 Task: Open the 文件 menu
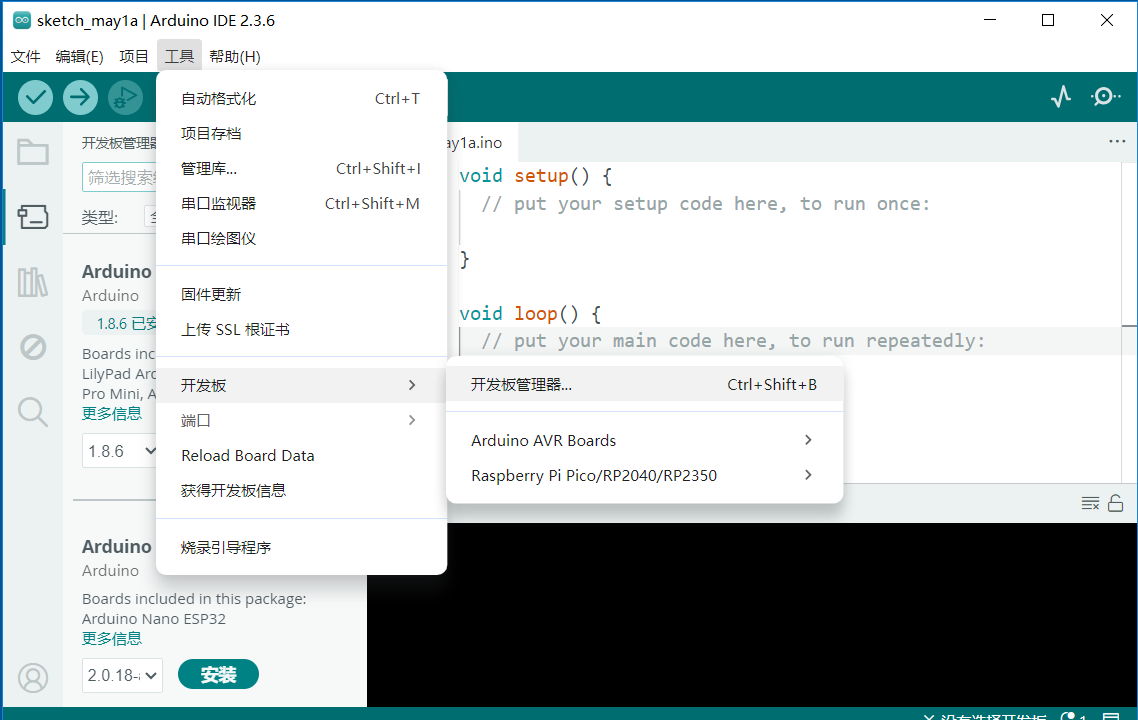[x=25, y=57]
